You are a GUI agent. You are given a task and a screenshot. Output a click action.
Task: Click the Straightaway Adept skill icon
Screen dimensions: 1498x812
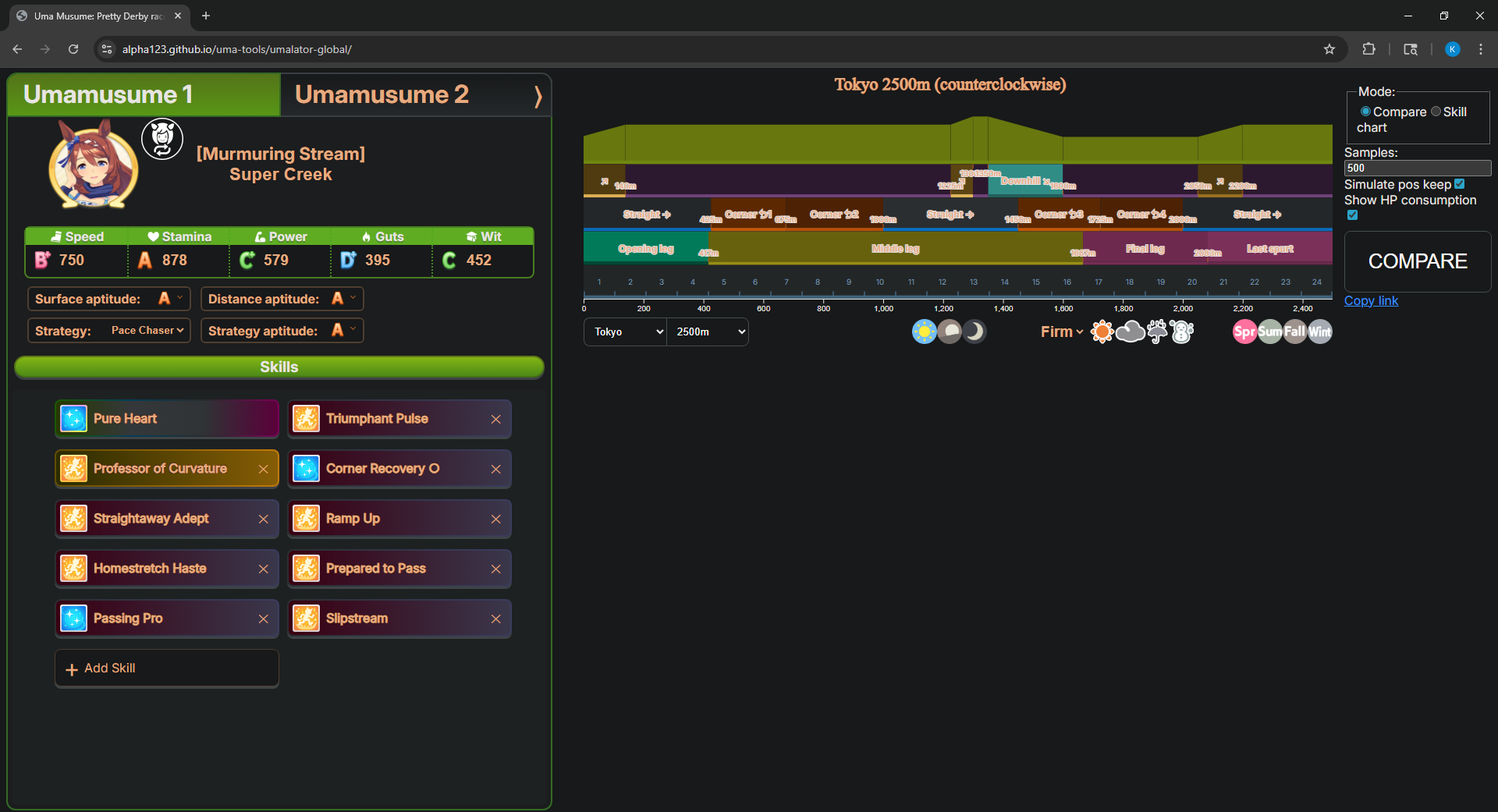(x=73, y=519)
